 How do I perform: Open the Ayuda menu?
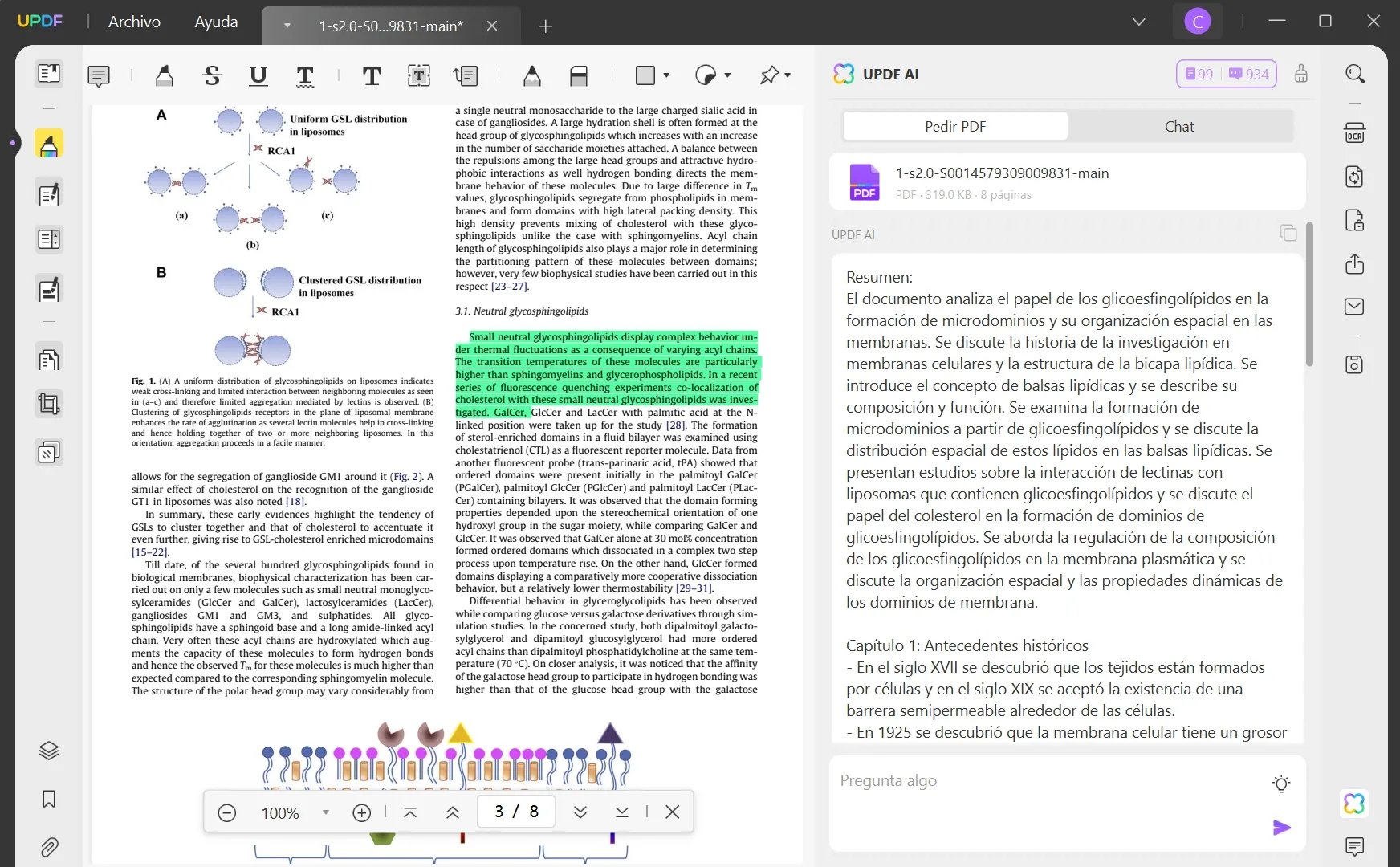216,22
